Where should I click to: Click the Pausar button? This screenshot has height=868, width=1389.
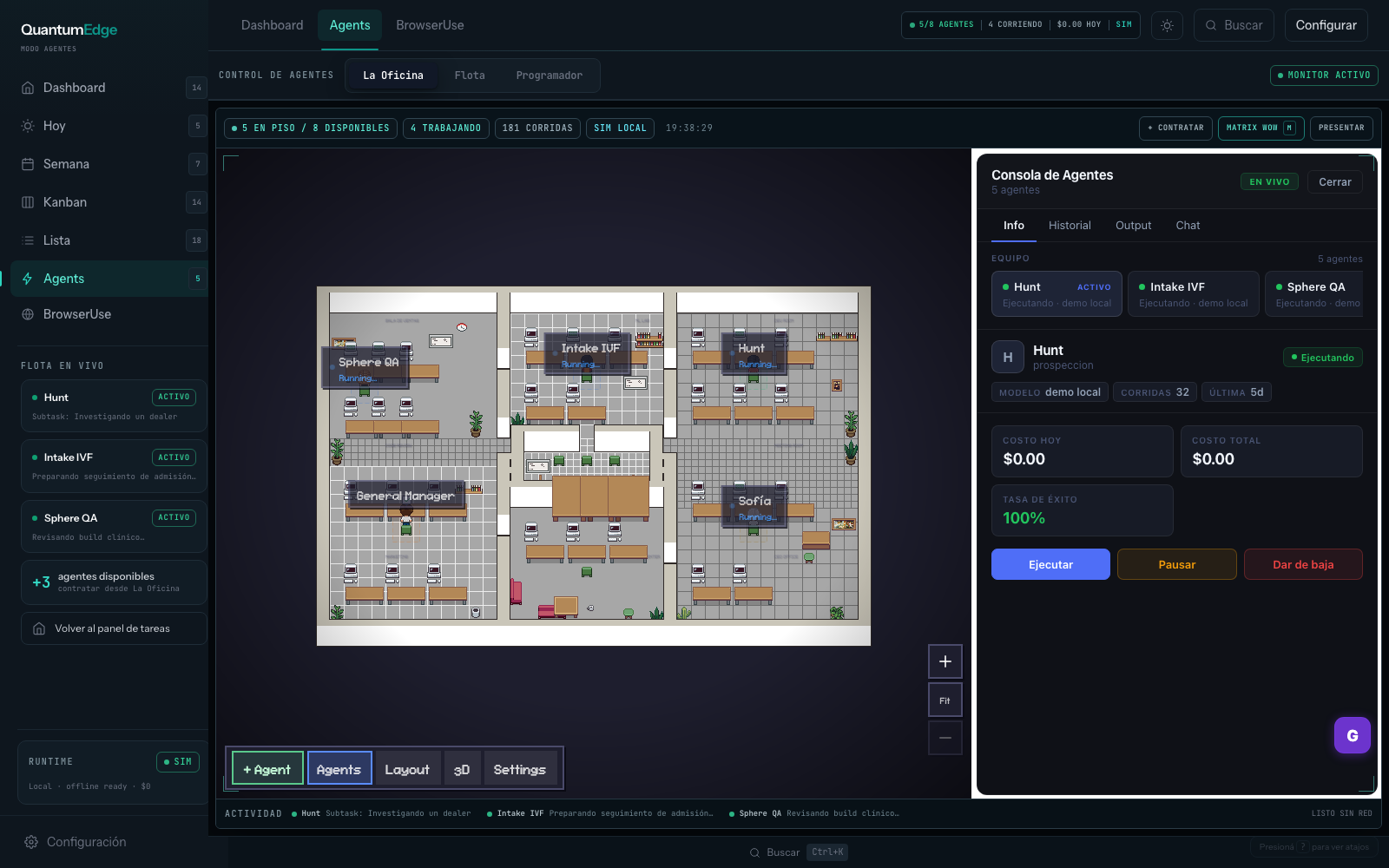(1177, 564)
